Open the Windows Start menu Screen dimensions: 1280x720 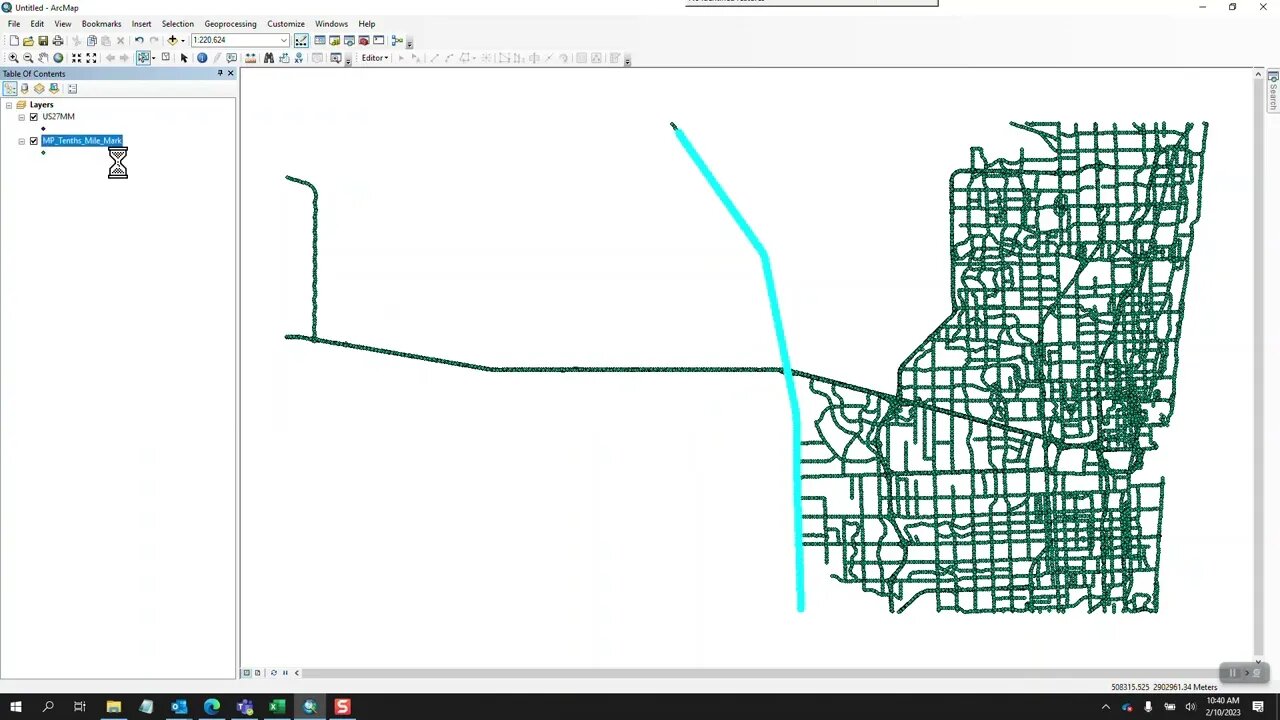tap(16, 707)
